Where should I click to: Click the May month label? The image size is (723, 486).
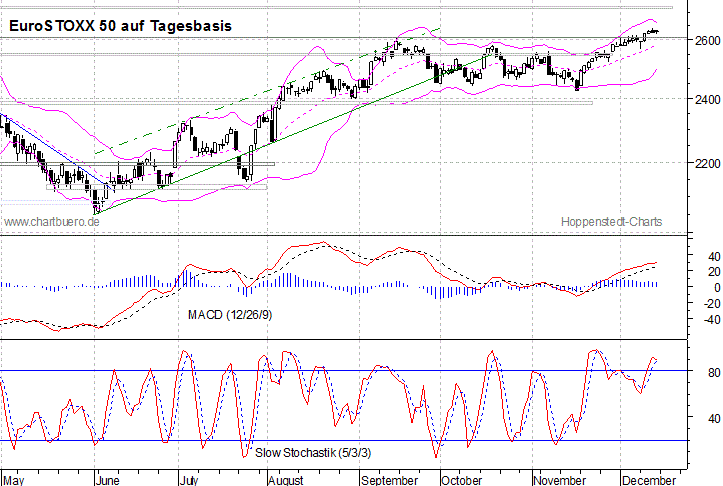click(x=13, y=480)
